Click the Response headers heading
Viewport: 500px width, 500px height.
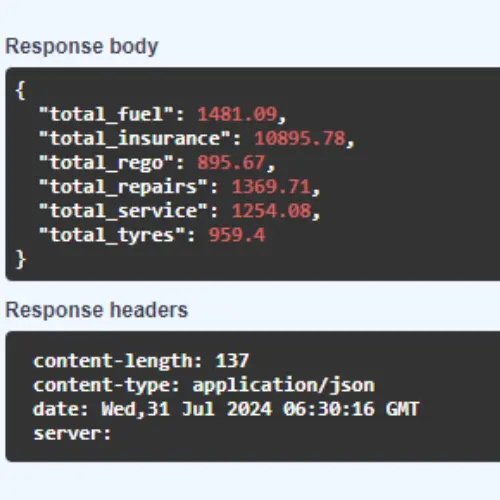(x=97, y=310)
